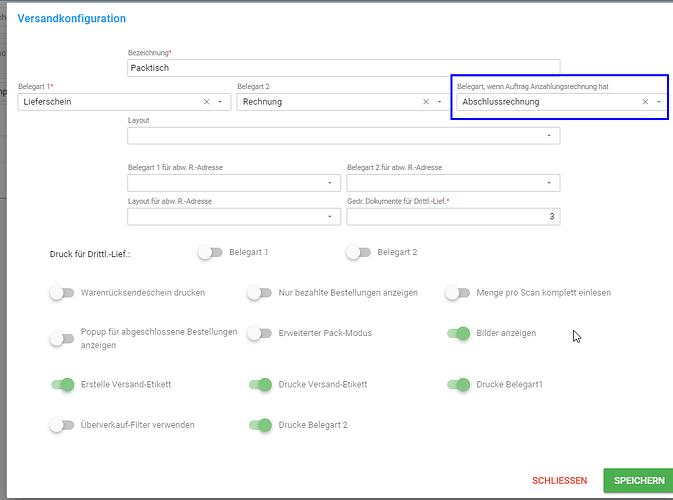The image size is (673, 500).
Task: Turn off Erstelle Versand-Etikett toggle
Action: (x=63, y=385)
